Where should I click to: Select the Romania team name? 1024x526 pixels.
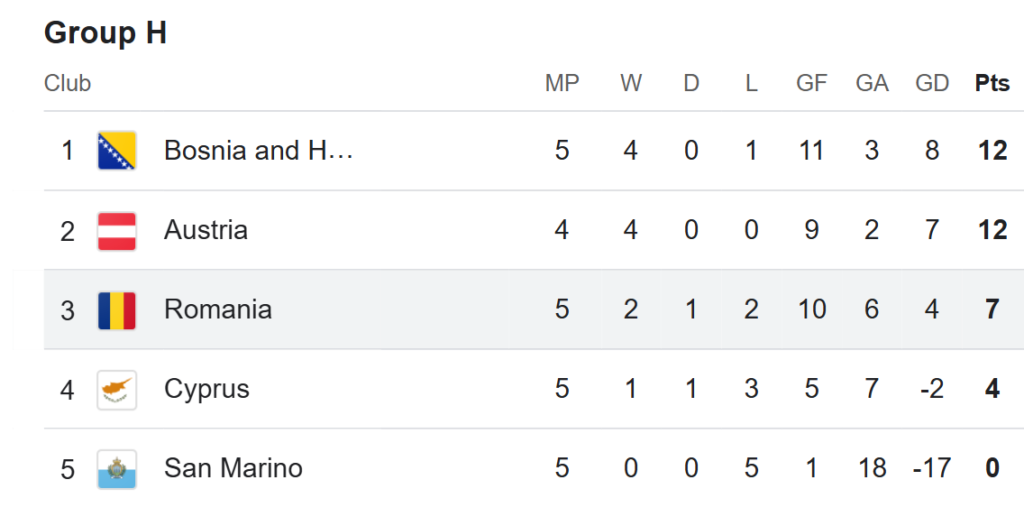[x=217, y=309]
